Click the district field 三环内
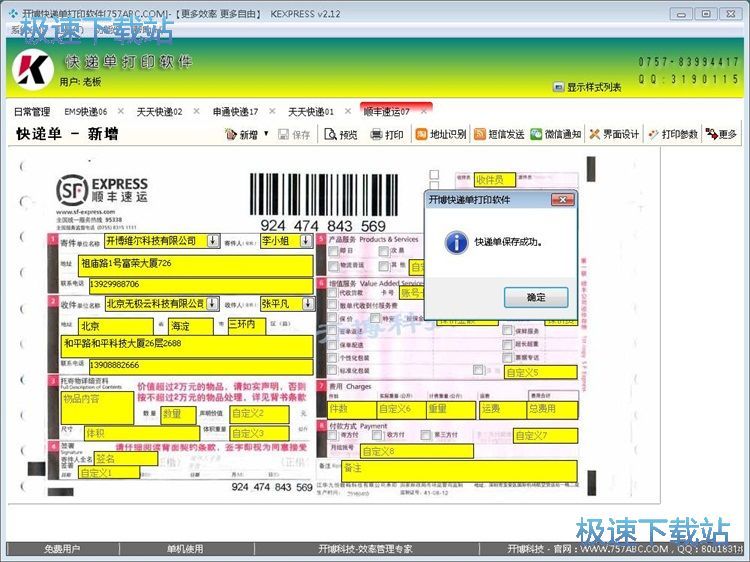The image size is (750, 562). tap(247, 325)
